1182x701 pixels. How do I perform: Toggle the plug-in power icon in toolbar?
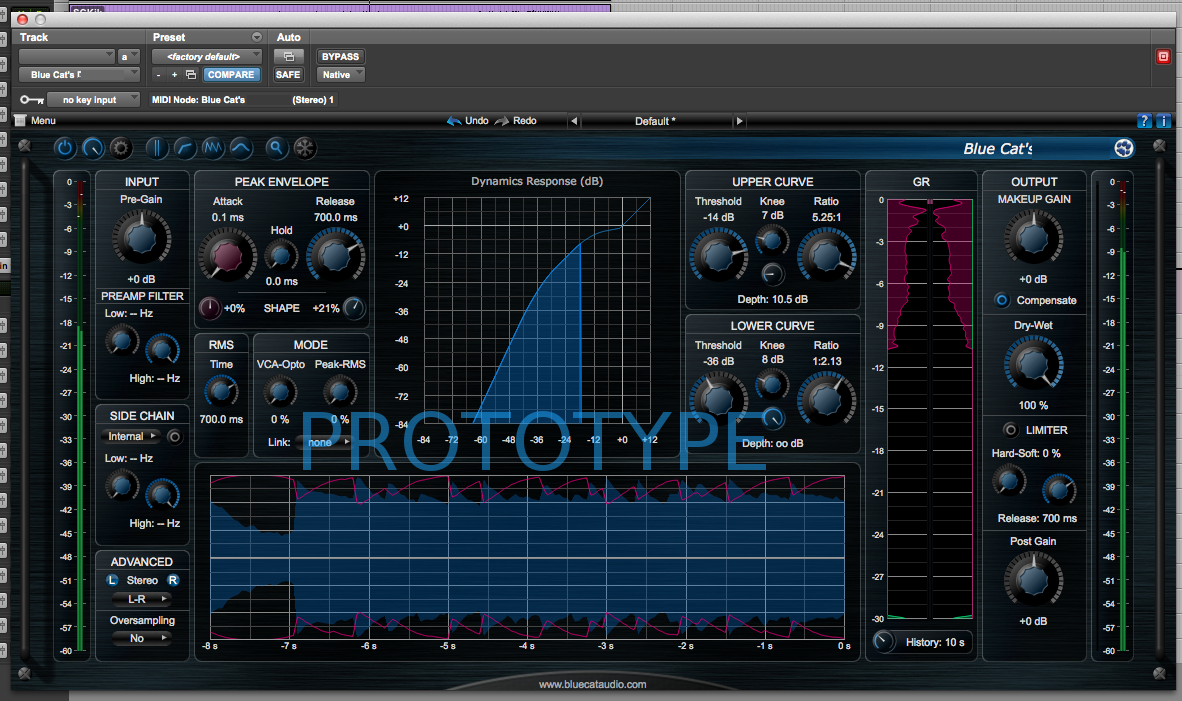tap(65, 148)
